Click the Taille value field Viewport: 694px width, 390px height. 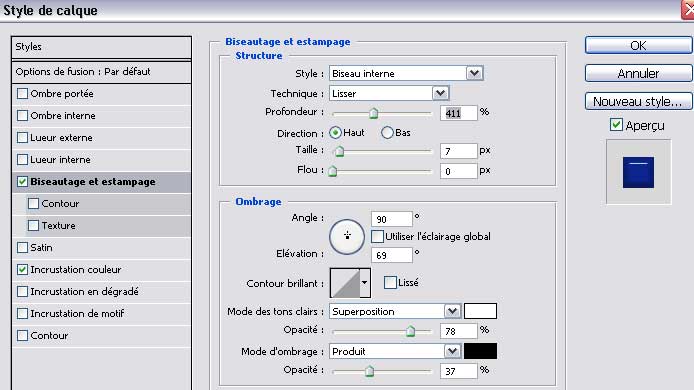[x=459, y=151]
